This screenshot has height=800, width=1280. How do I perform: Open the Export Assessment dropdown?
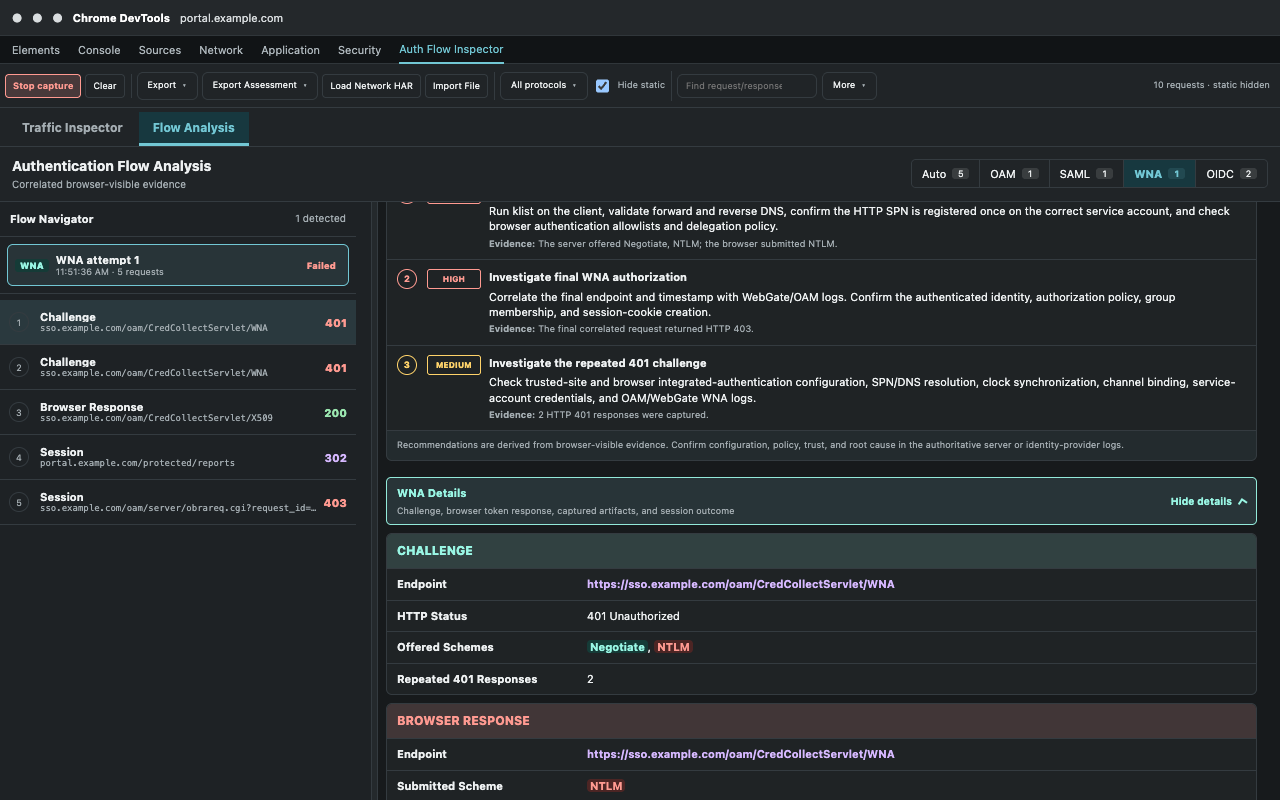tap(260, 86)
